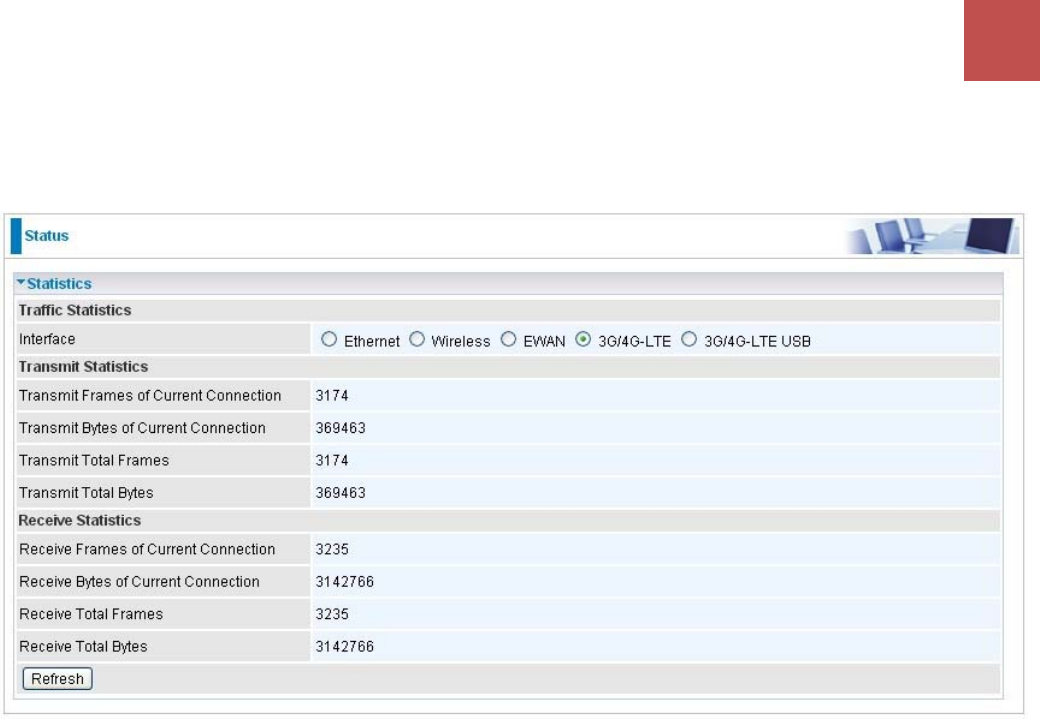The height and width of the screenshot is (719, 1040).
Task: Click the Transmit Total Bytes label
Action: tap(86, 493)
